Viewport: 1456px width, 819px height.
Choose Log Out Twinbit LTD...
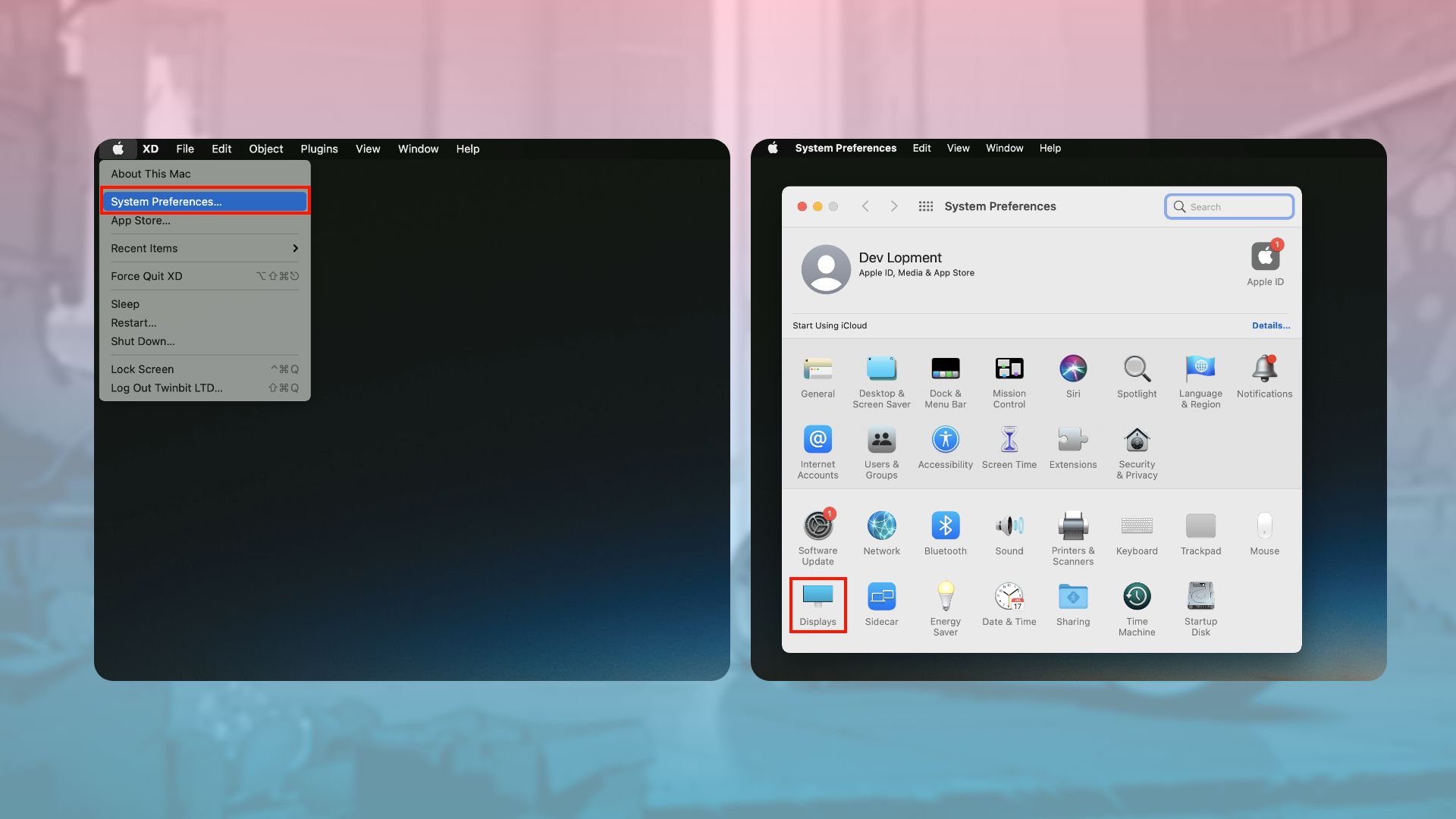click(205, 388)
